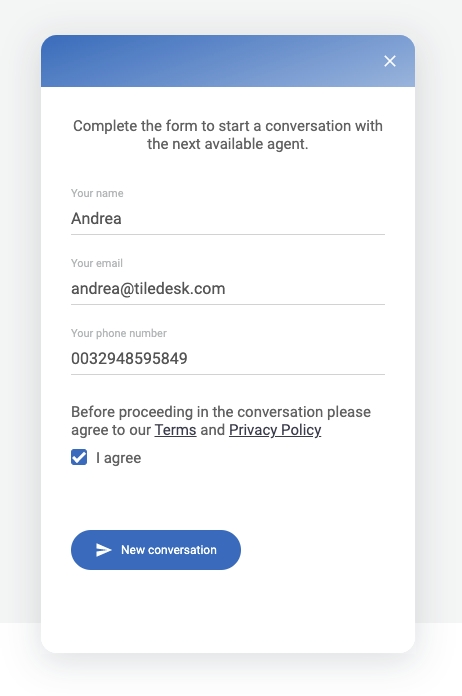Close the chat form with X icon
Viewport: 462px width, 696px height.
390,61
